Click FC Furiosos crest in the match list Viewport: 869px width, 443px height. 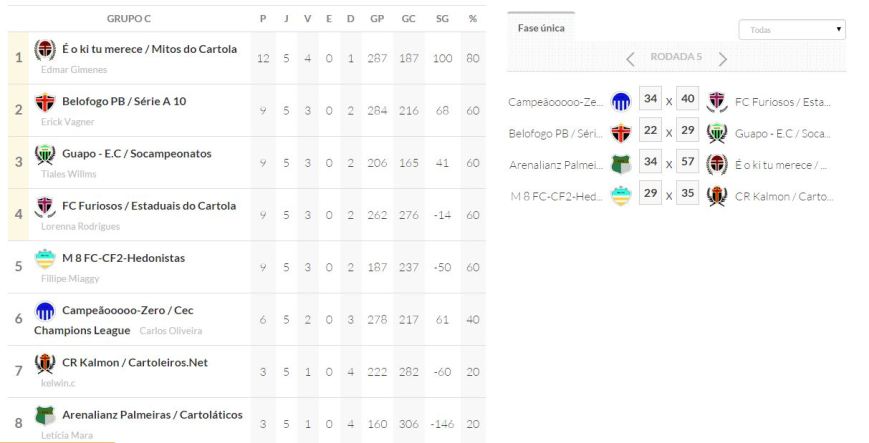(x=717, y=101)
